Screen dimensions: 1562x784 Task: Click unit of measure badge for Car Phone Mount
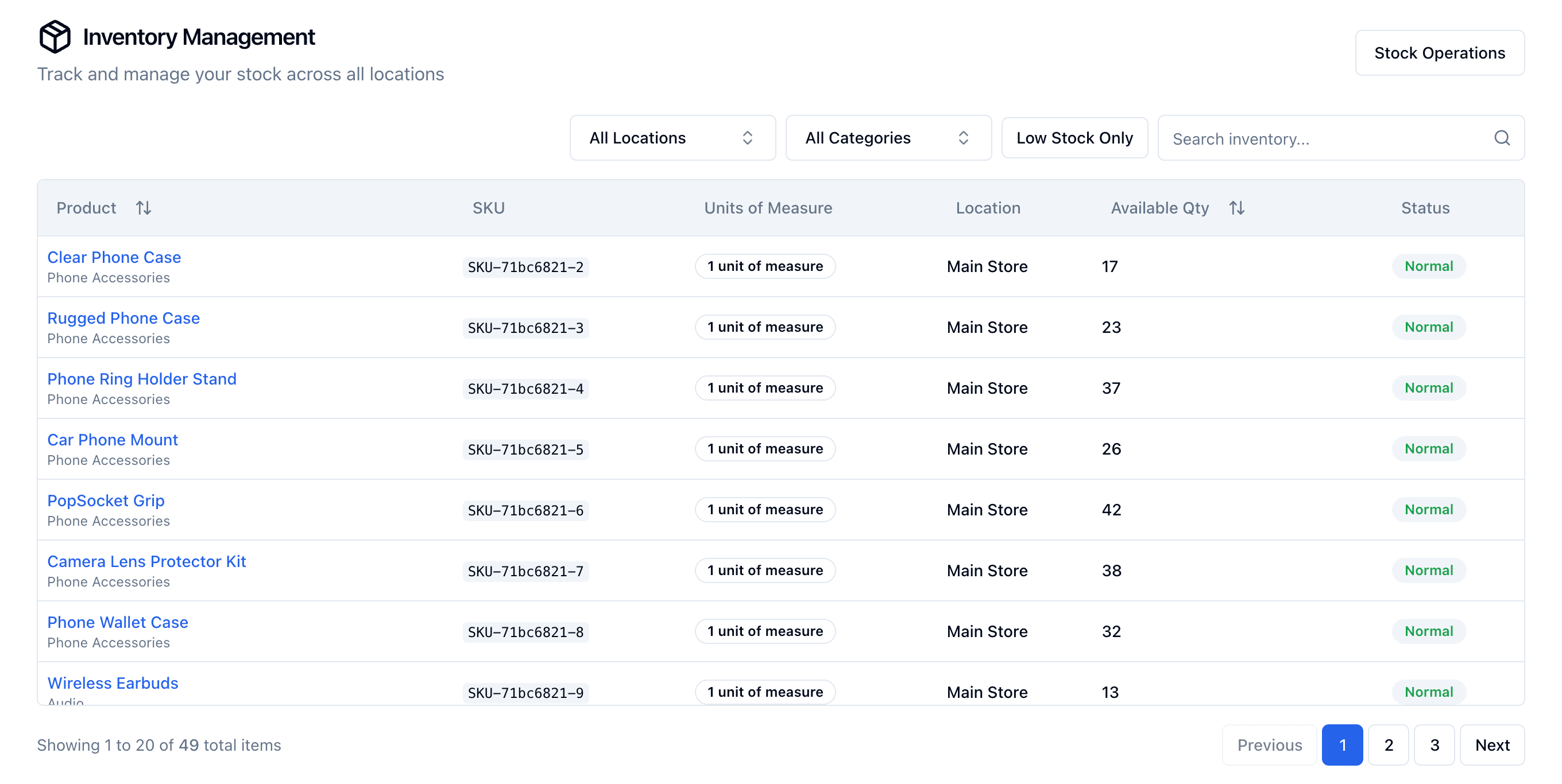(765, 449)
